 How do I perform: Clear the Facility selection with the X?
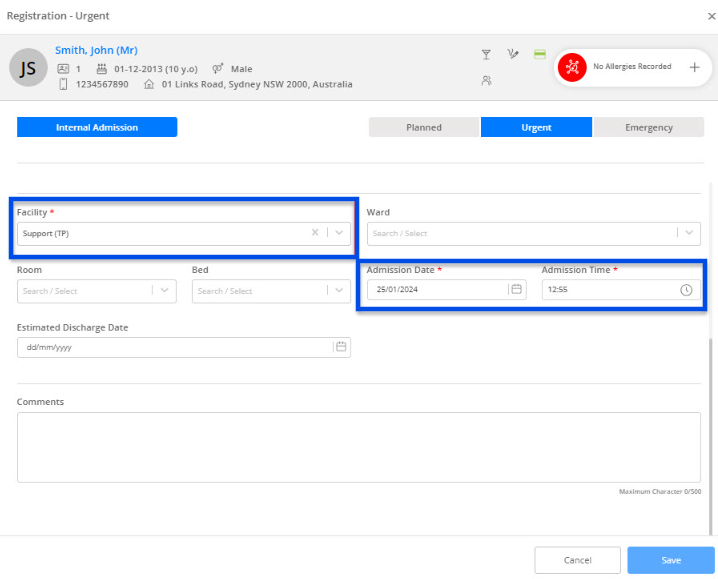314,233
